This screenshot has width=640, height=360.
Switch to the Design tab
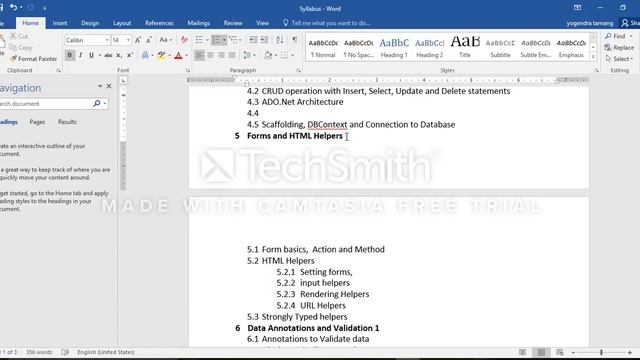tap(90, 23)
